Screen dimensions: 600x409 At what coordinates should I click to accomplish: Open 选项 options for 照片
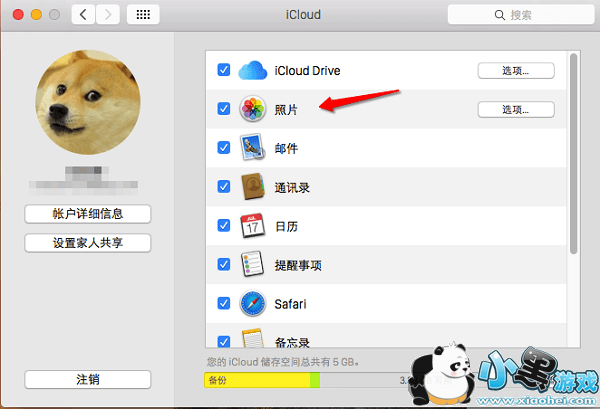pyautogui.click(x=516, y=110)
